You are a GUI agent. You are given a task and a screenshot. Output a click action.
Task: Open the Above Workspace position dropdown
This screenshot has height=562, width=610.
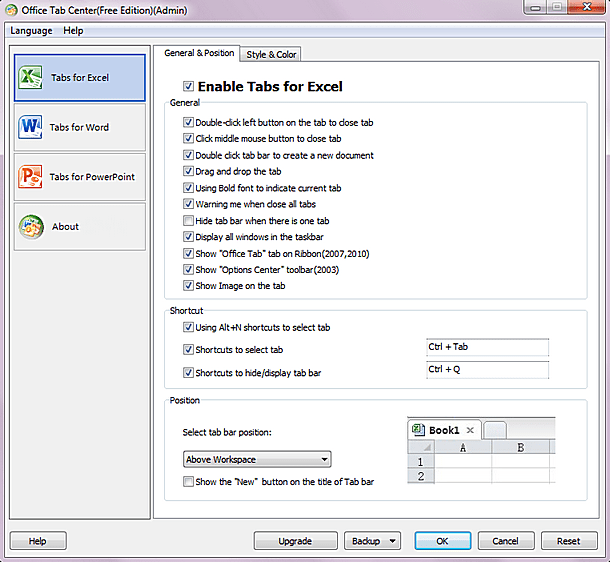[257, 459]
